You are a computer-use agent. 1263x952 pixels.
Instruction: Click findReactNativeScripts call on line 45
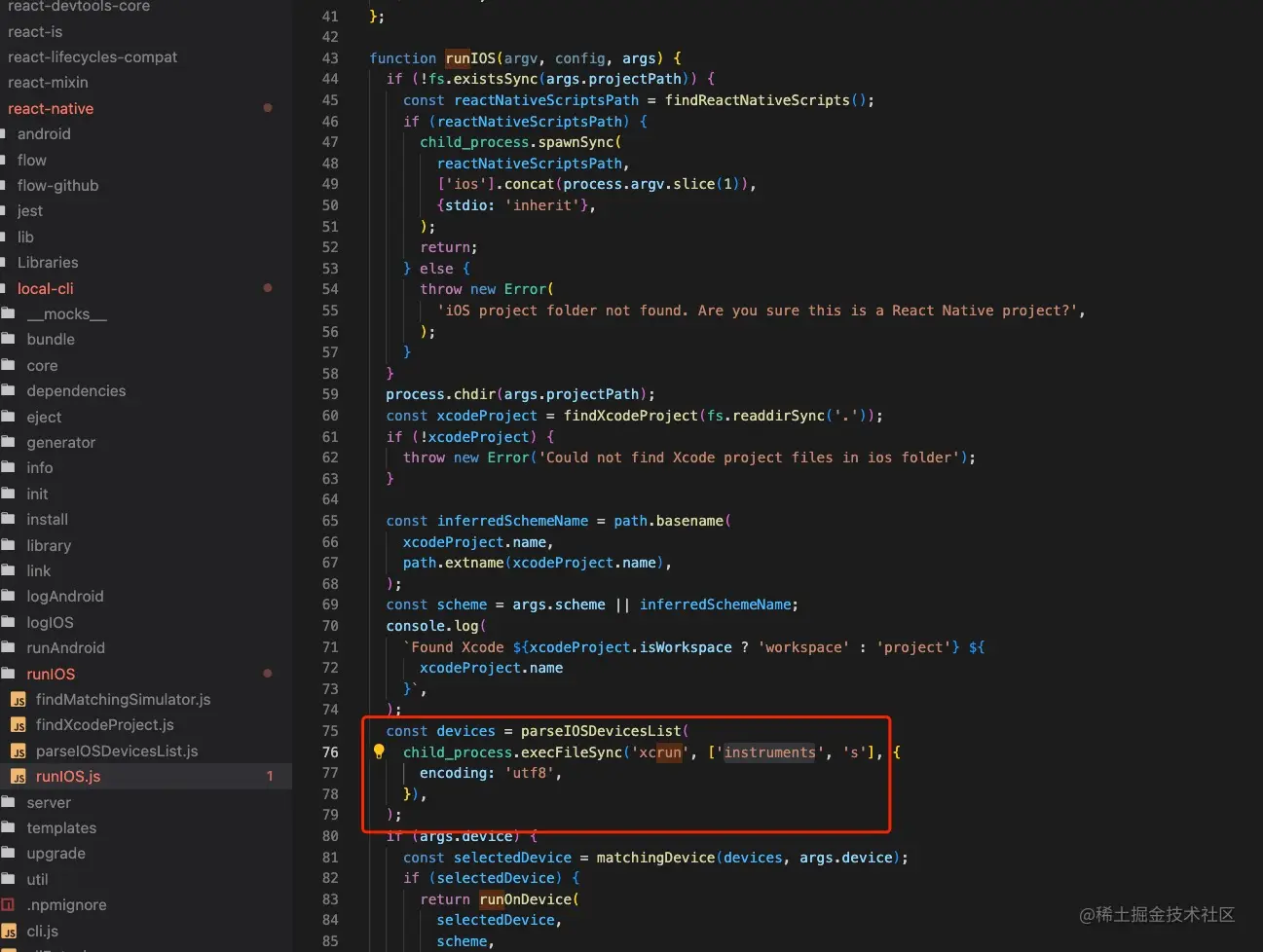pyautogui.click(x=758, y=100)
